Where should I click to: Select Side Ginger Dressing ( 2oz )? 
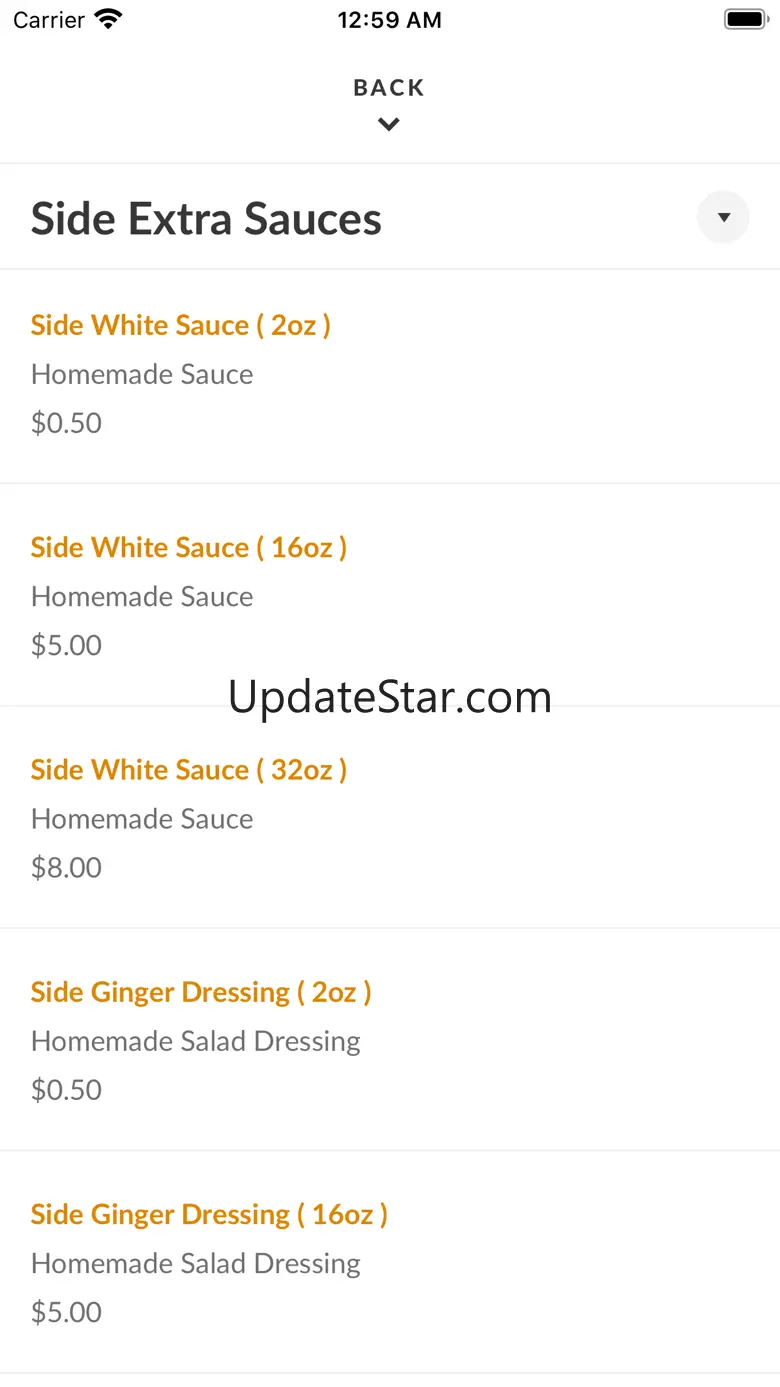[201, 992]
